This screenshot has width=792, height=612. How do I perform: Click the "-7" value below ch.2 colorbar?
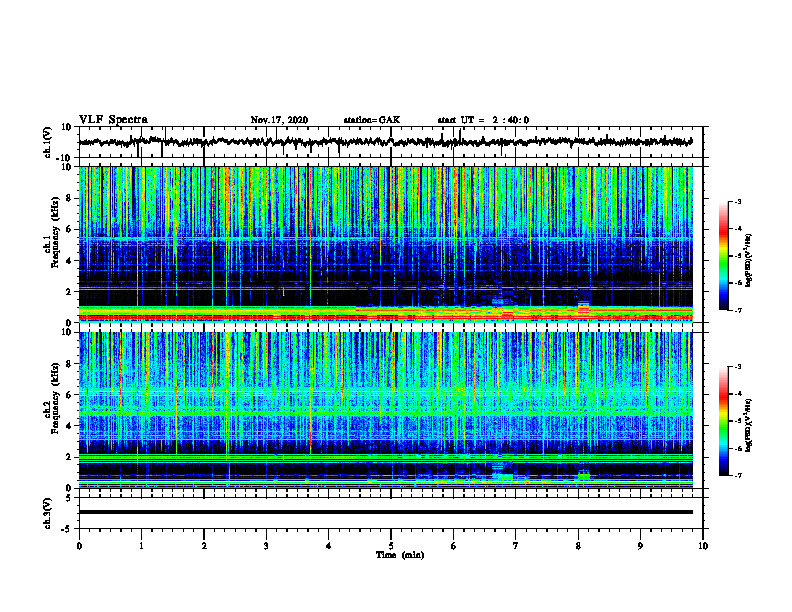pos(737,475)
